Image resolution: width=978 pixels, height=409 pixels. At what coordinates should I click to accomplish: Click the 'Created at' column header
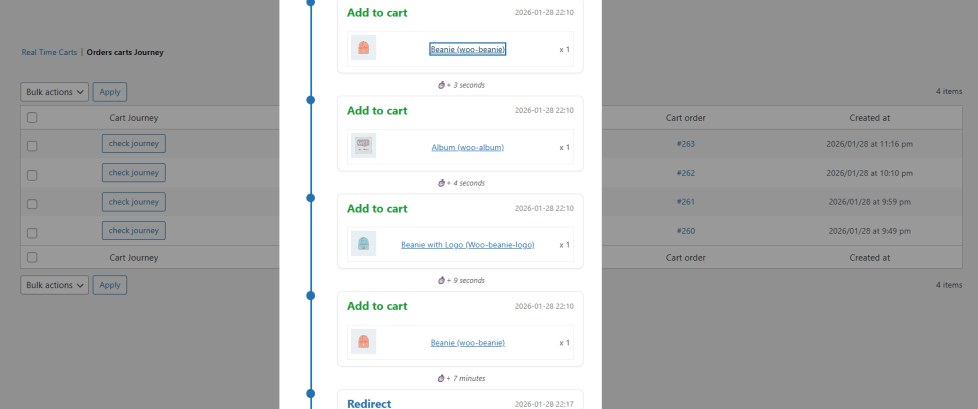click(x=869, y=118)
